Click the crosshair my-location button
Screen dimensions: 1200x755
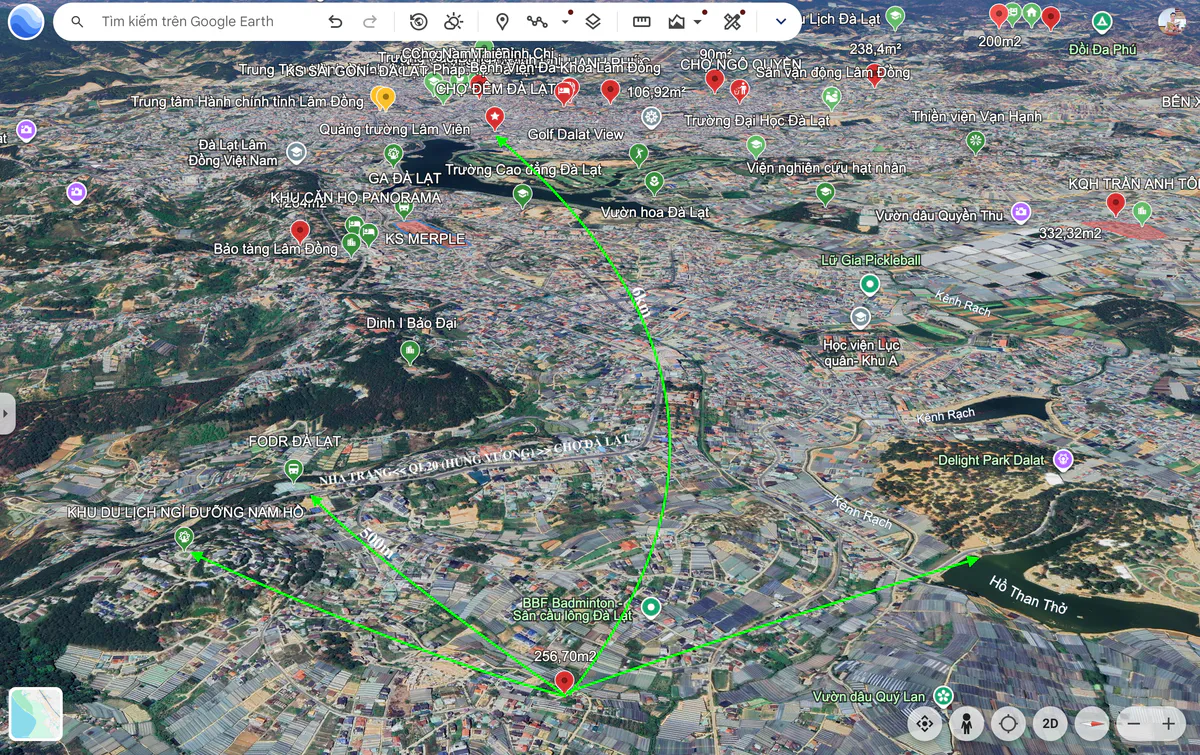[1008, 723]
